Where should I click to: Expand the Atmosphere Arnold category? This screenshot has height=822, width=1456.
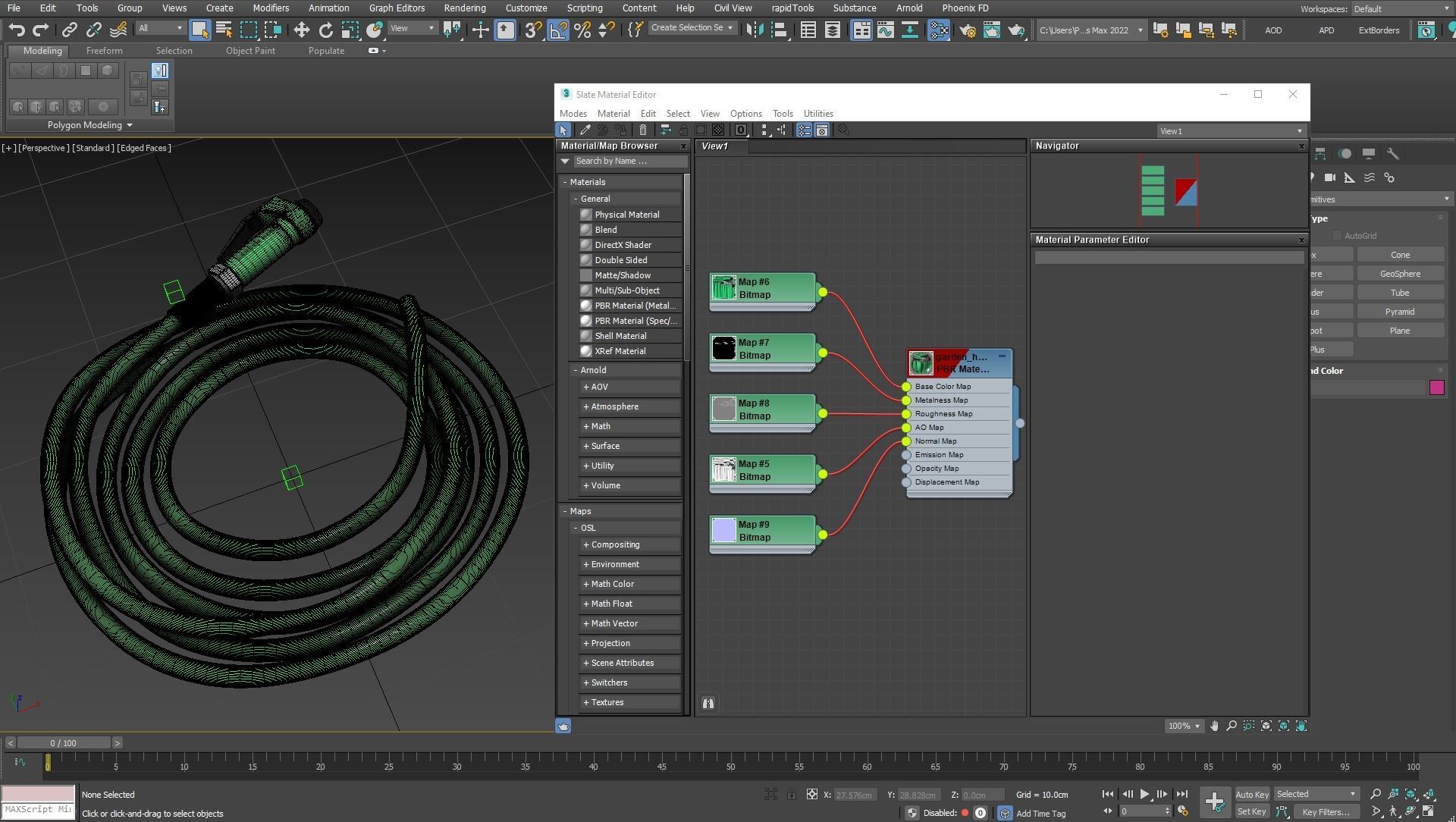point(629,406)
